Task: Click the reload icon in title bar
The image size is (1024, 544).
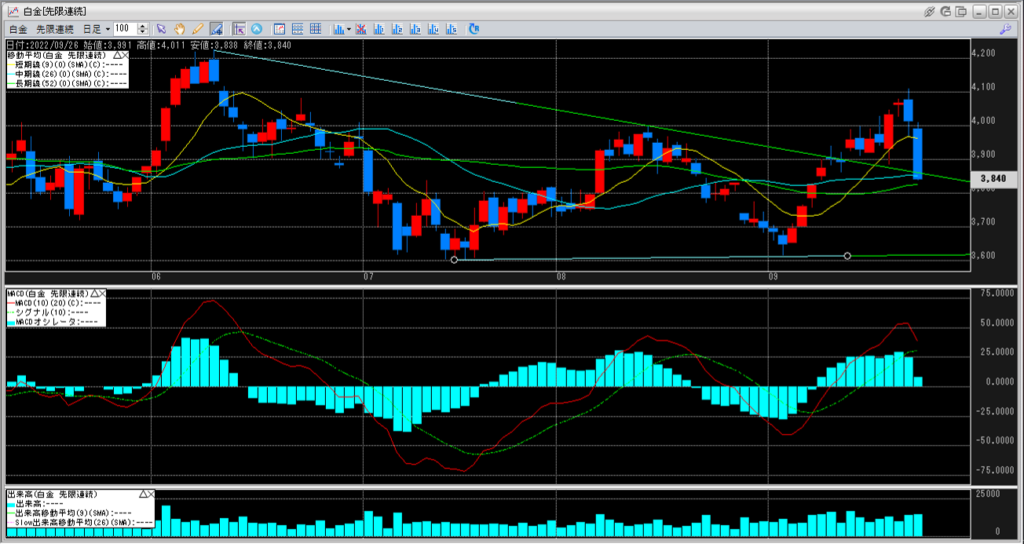Action: [x=946, y=11]
